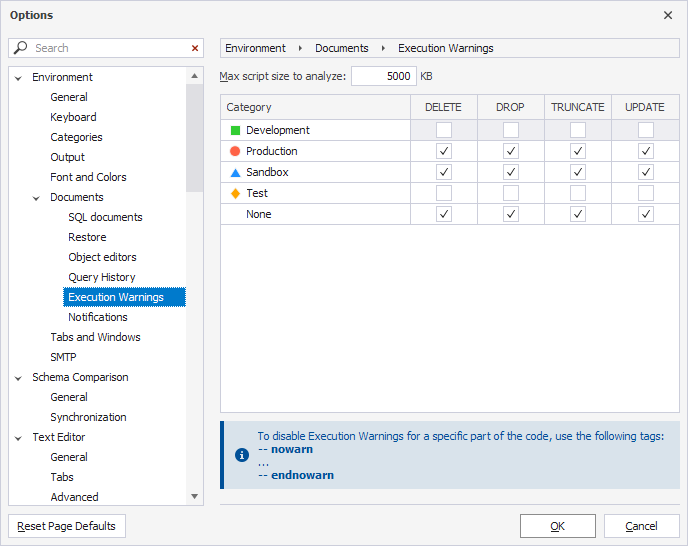Collapse the Environment tree node

coord(18,78)
